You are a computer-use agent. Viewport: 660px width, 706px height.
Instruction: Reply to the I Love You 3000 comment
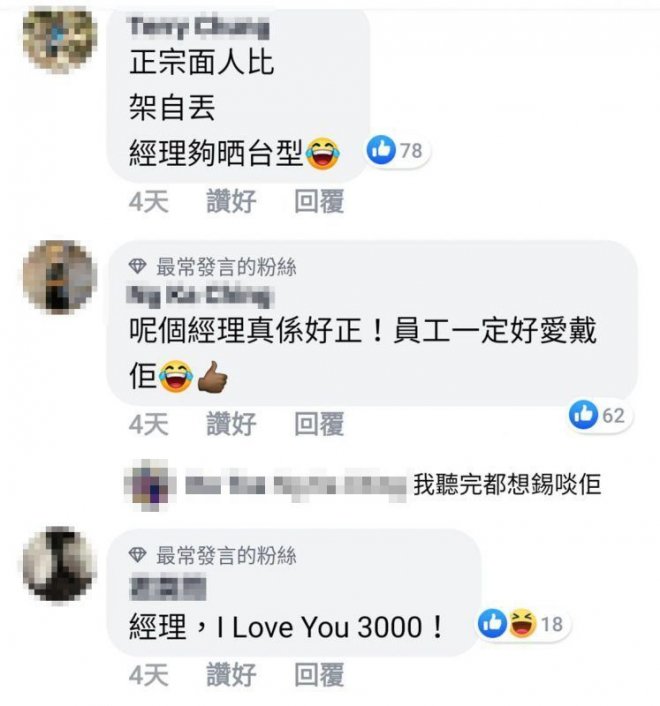(319, 674)
